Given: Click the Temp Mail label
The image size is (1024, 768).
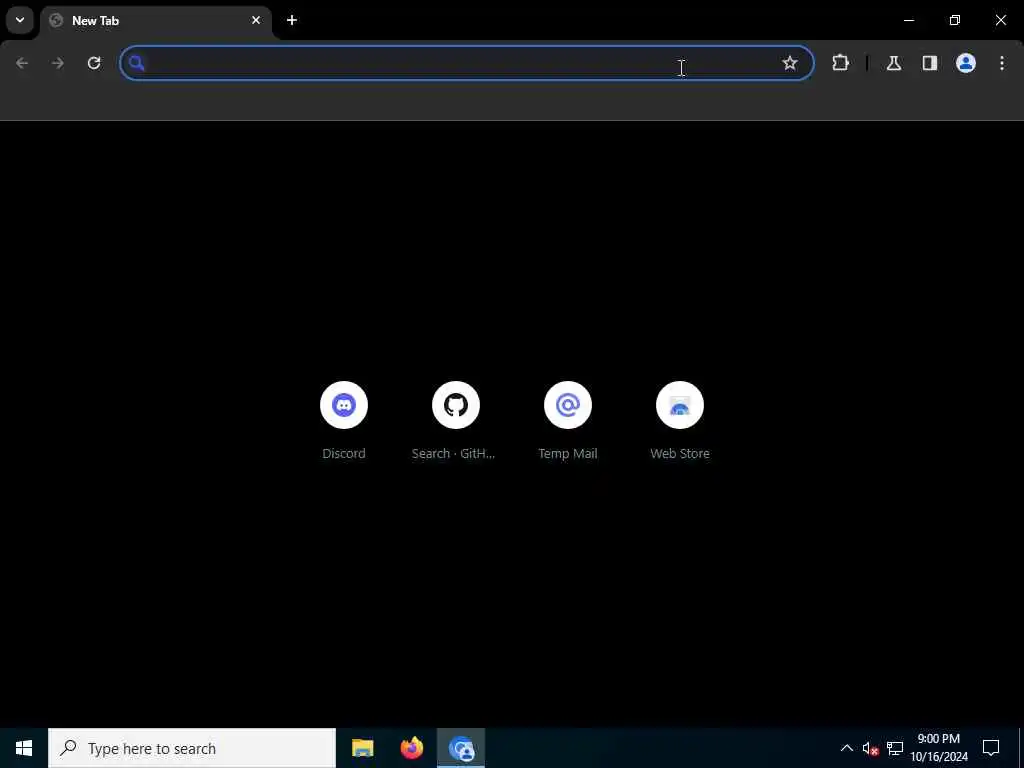Looking at the screenshot, I should [568, 453].
